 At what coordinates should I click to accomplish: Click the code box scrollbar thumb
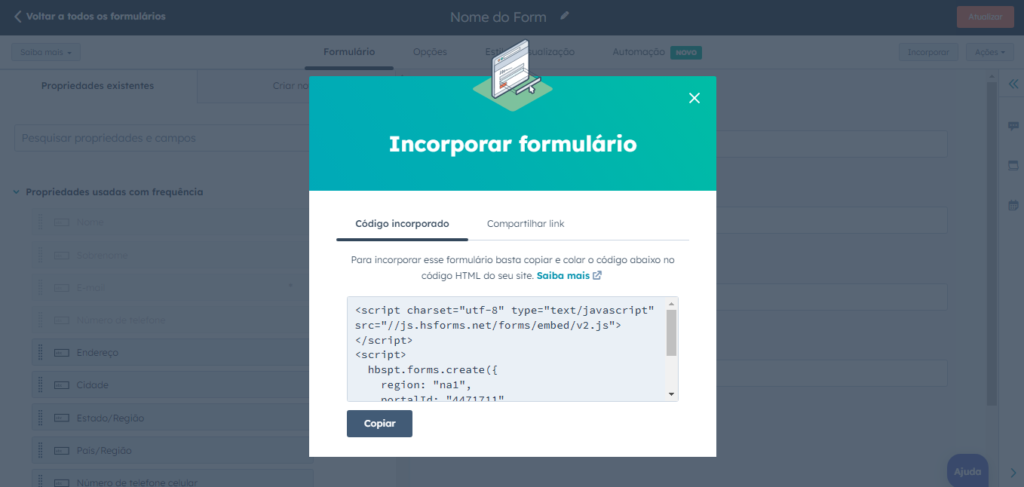671,333
